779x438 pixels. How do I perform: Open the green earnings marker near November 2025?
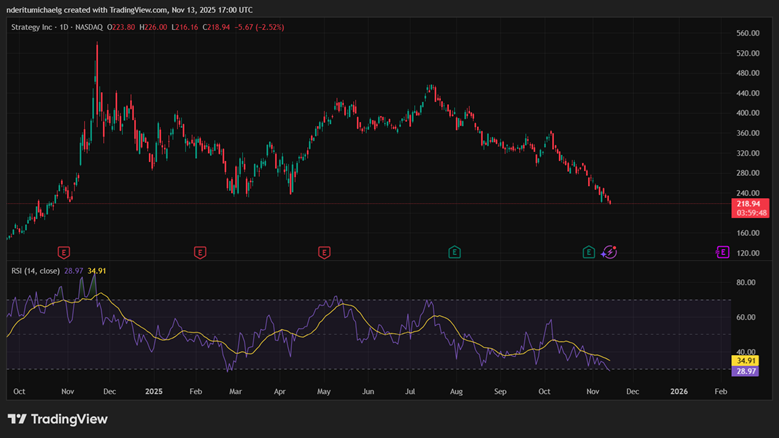(589, 252)
